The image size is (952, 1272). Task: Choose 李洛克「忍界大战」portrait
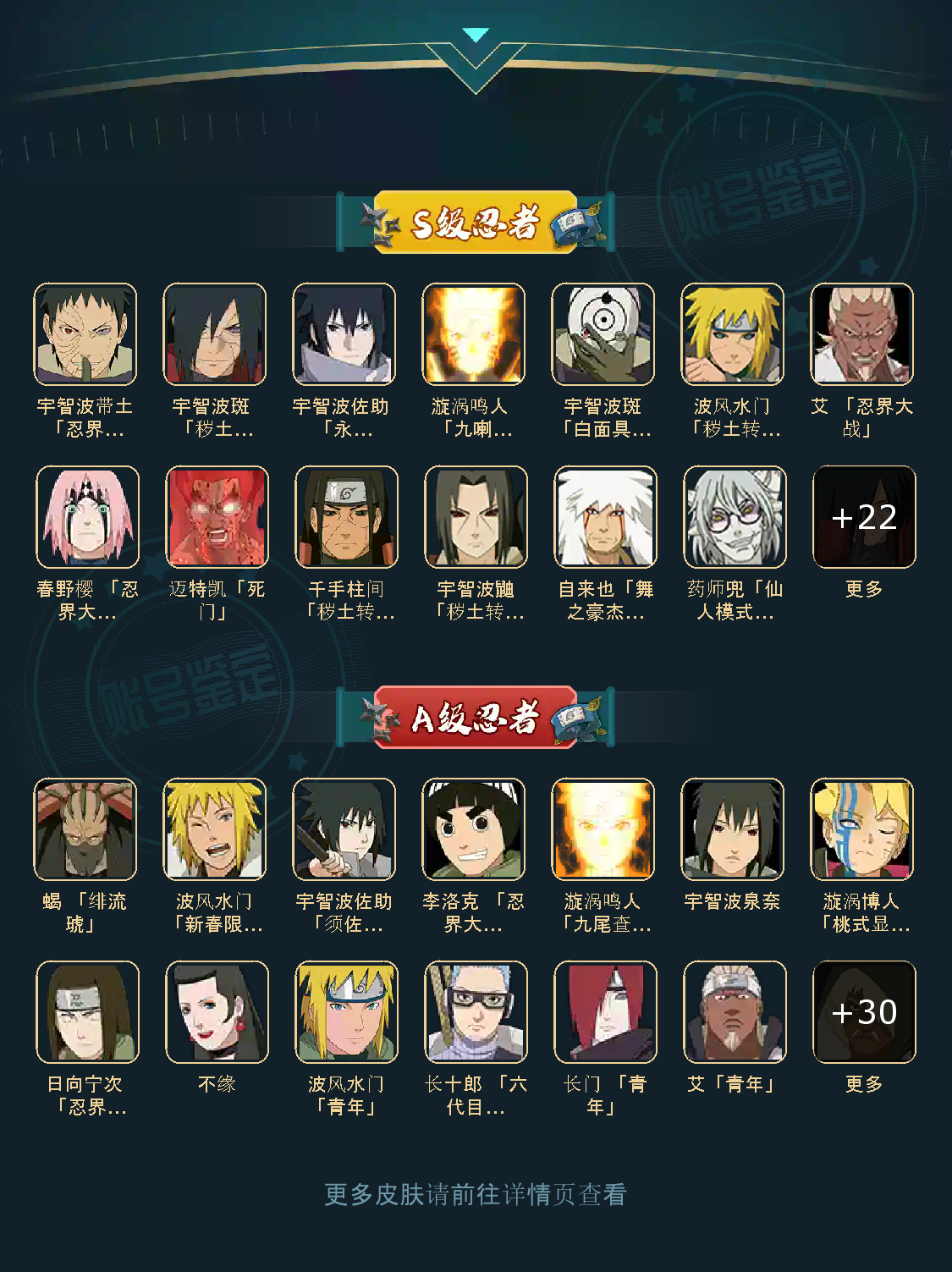(x=473, y=829)
